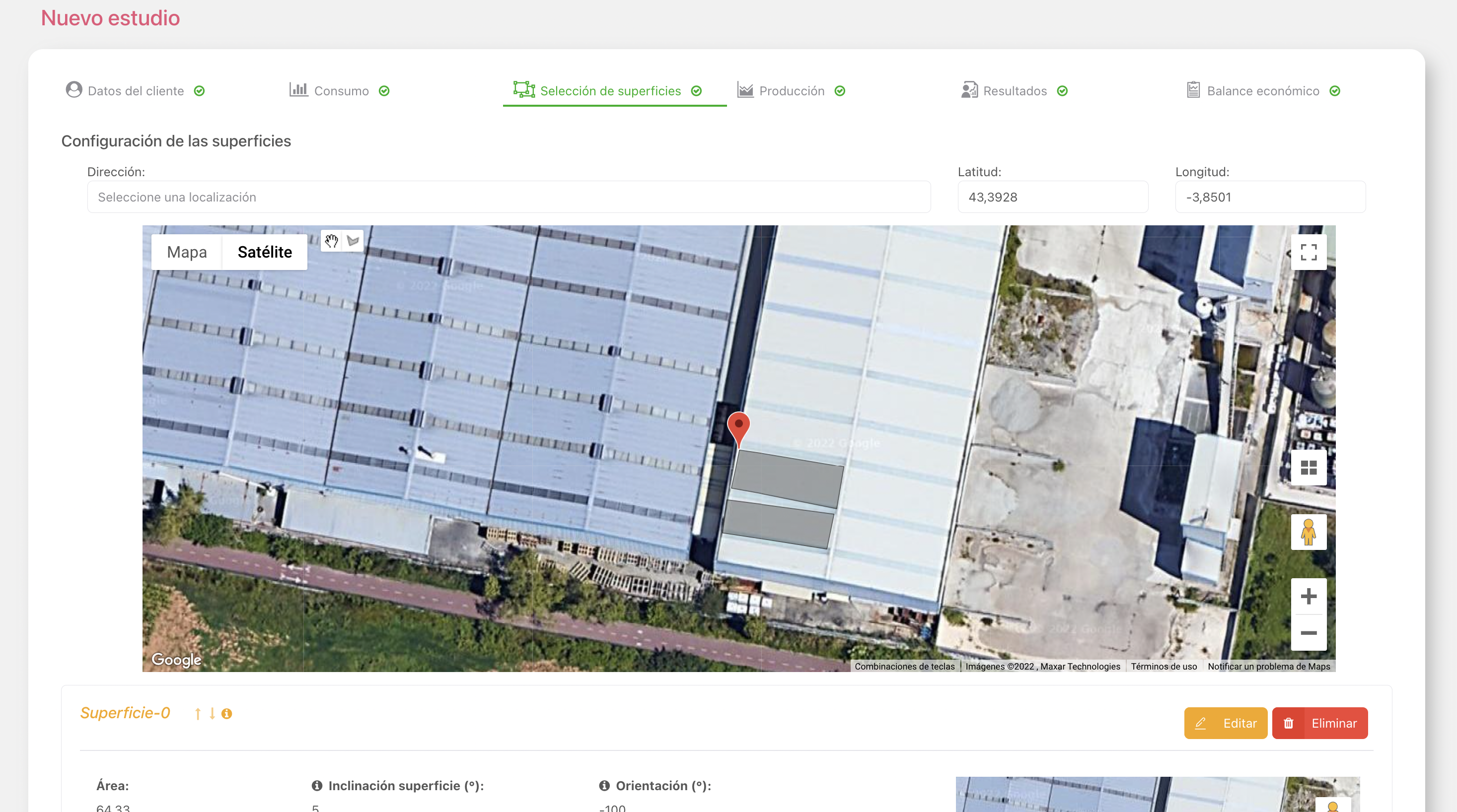Toggle fullscreen map view

pyautogui.click(x=1308, y=252)
